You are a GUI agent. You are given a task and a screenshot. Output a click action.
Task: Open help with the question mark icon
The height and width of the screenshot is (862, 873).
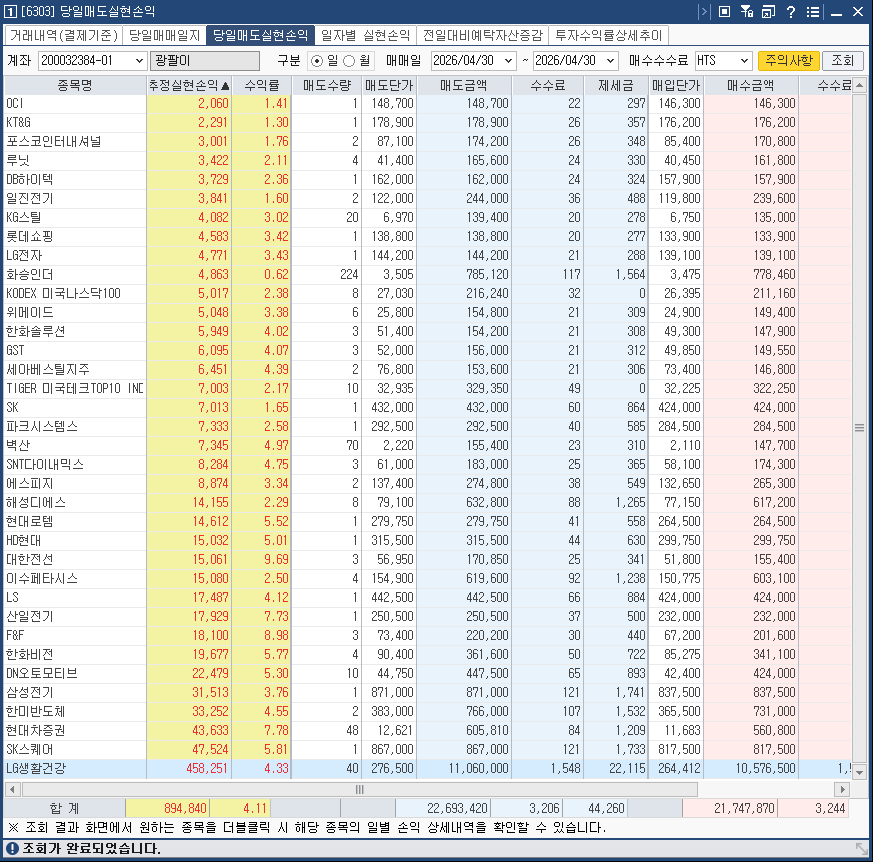(791, 11)
